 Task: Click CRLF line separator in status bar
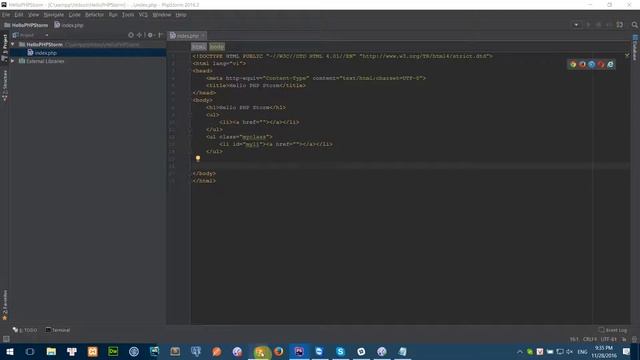tap(590, 339)
